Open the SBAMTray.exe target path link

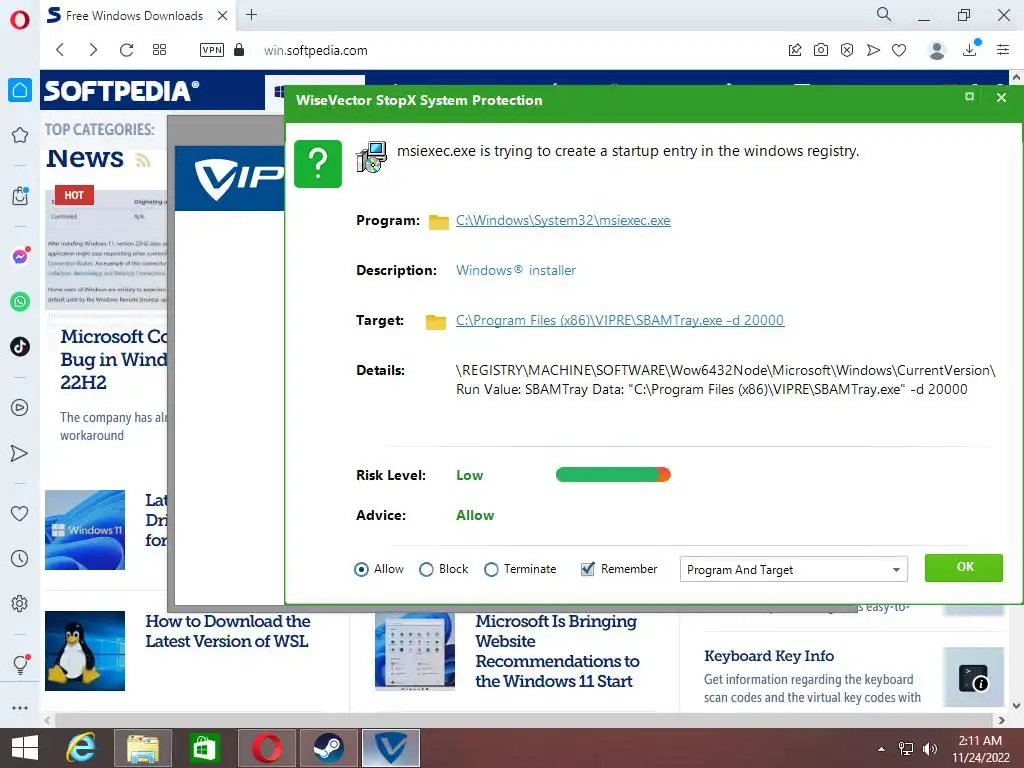pos(620,321)
